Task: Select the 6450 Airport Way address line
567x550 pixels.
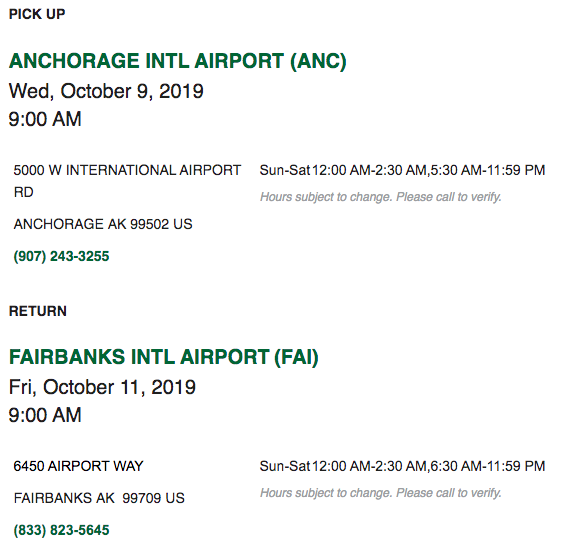Action: [78, 466]
